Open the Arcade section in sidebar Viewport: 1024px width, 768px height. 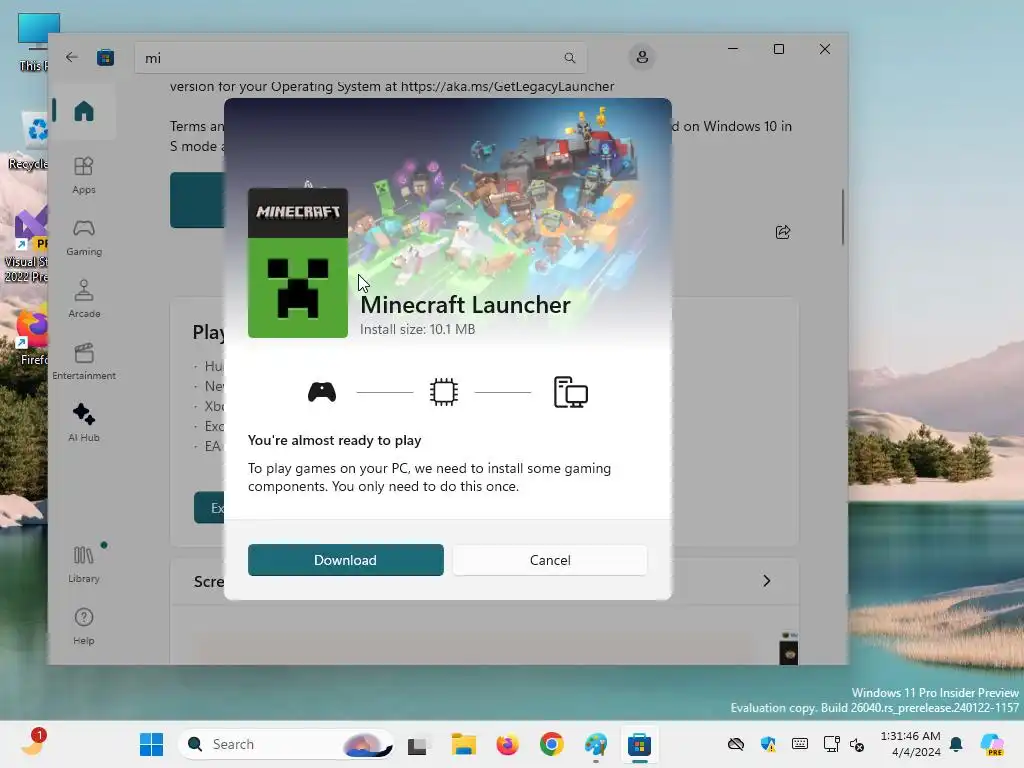coord(84,299)
